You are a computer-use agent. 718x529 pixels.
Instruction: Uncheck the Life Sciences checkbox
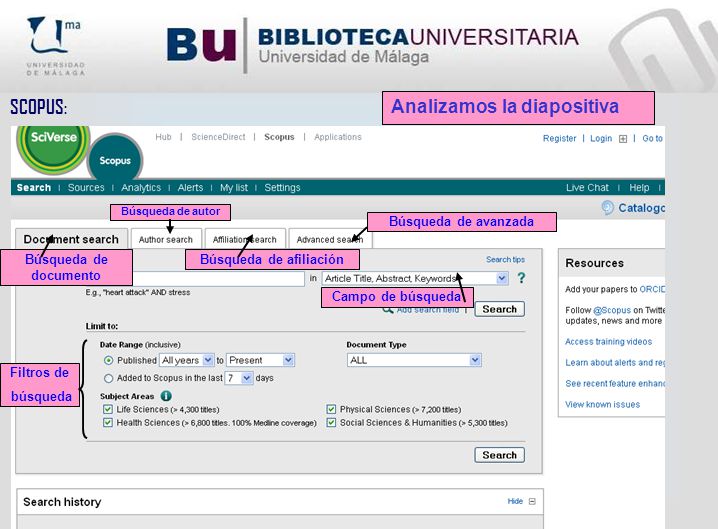(x=108, y=409)
